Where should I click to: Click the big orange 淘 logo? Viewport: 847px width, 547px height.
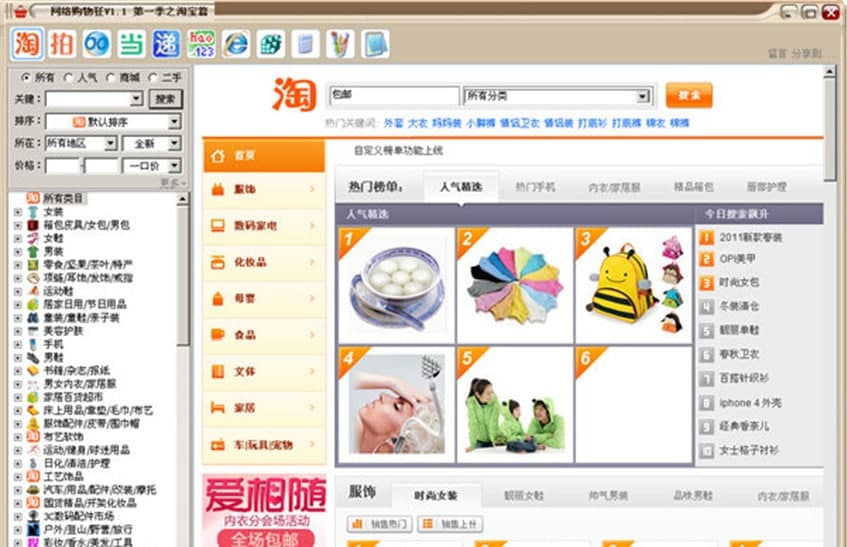(x=294, y=94)
